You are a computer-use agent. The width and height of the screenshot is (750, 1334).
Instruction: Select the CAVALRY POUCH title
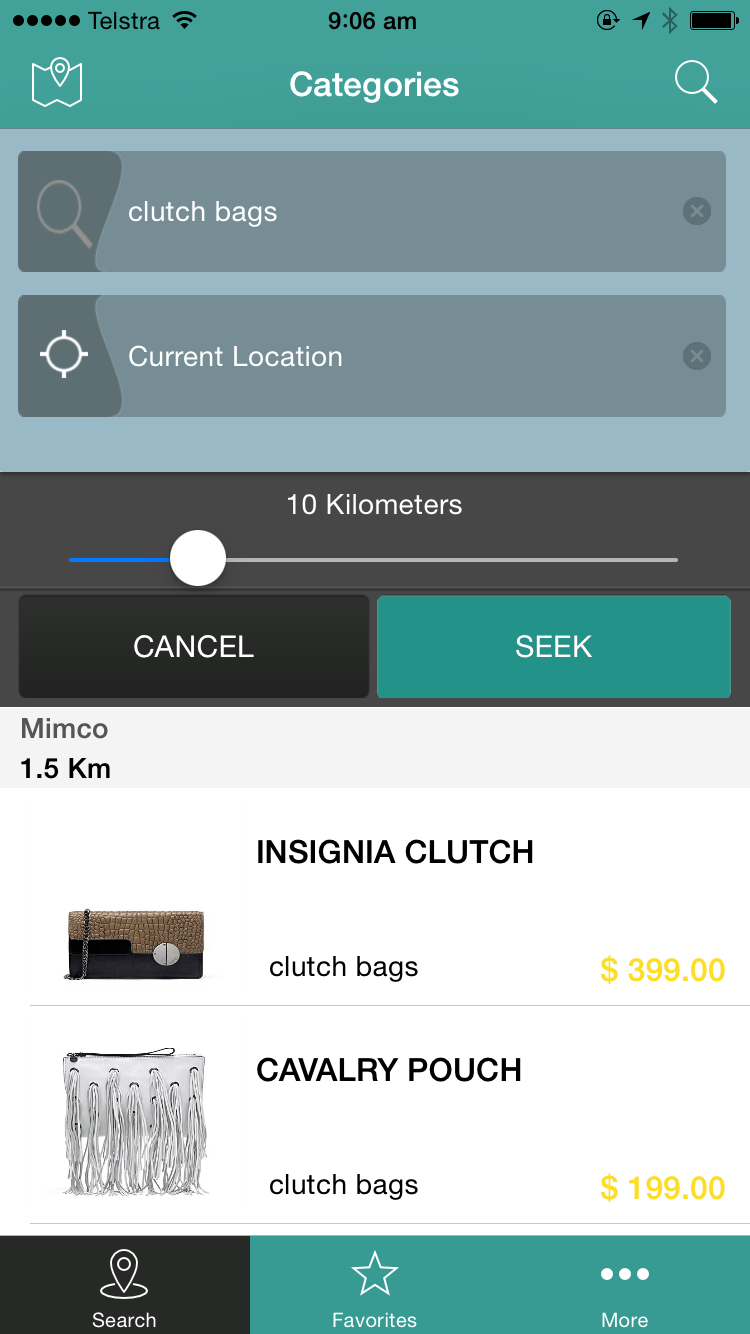click(389, 1070)
